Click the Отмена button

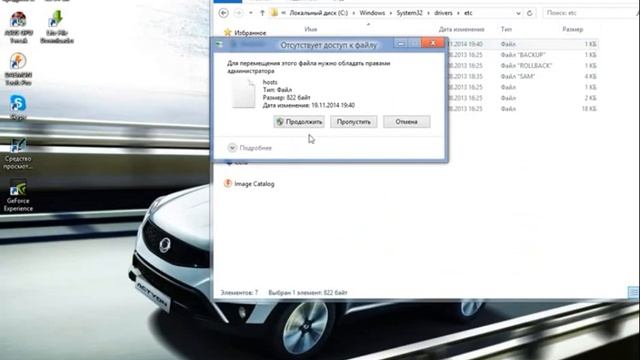pos(407,122)
